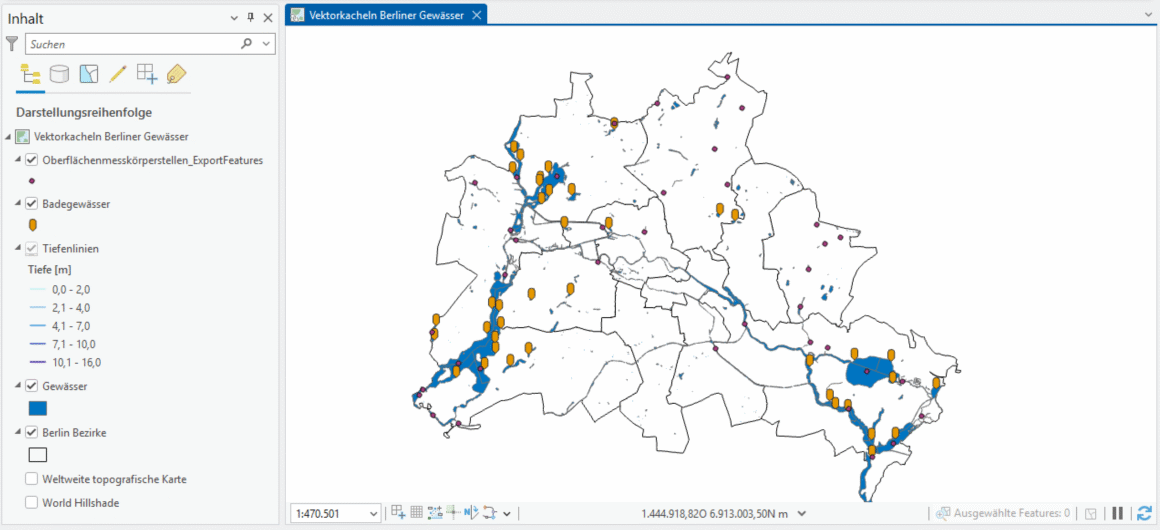Uncheck the Badegewässer layer
Viewport: 1160px width, 530px height.
click(32, 204)
